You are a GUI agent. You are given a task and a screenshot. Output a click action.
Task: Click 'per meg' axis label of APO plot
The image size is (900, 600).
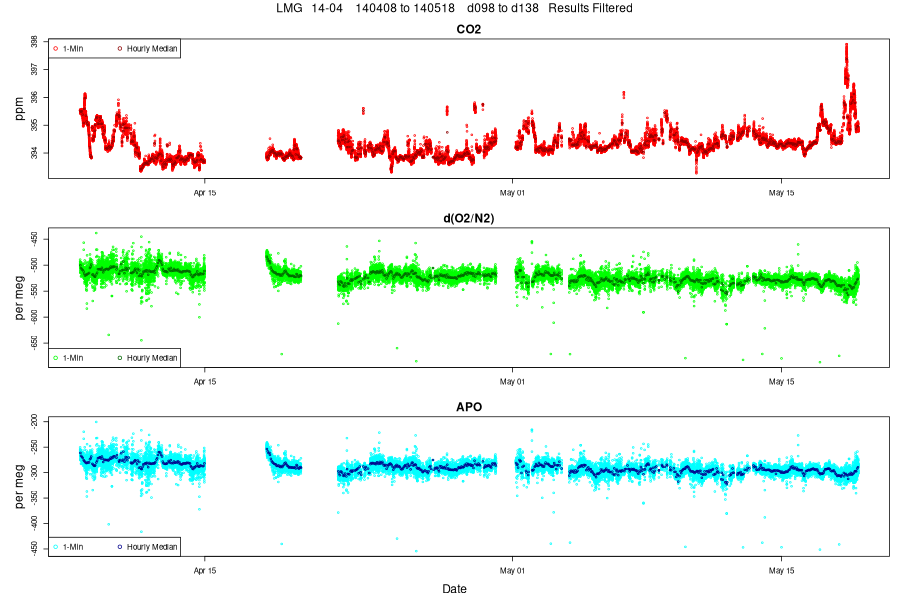click(20, 486)
